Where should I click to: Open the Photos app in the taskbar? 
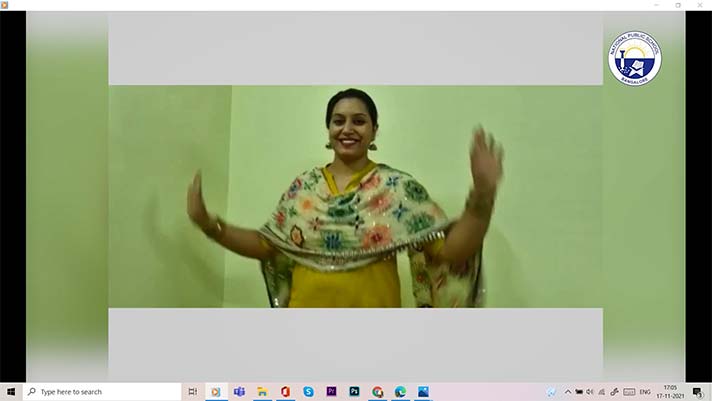(x=423, y=392)
